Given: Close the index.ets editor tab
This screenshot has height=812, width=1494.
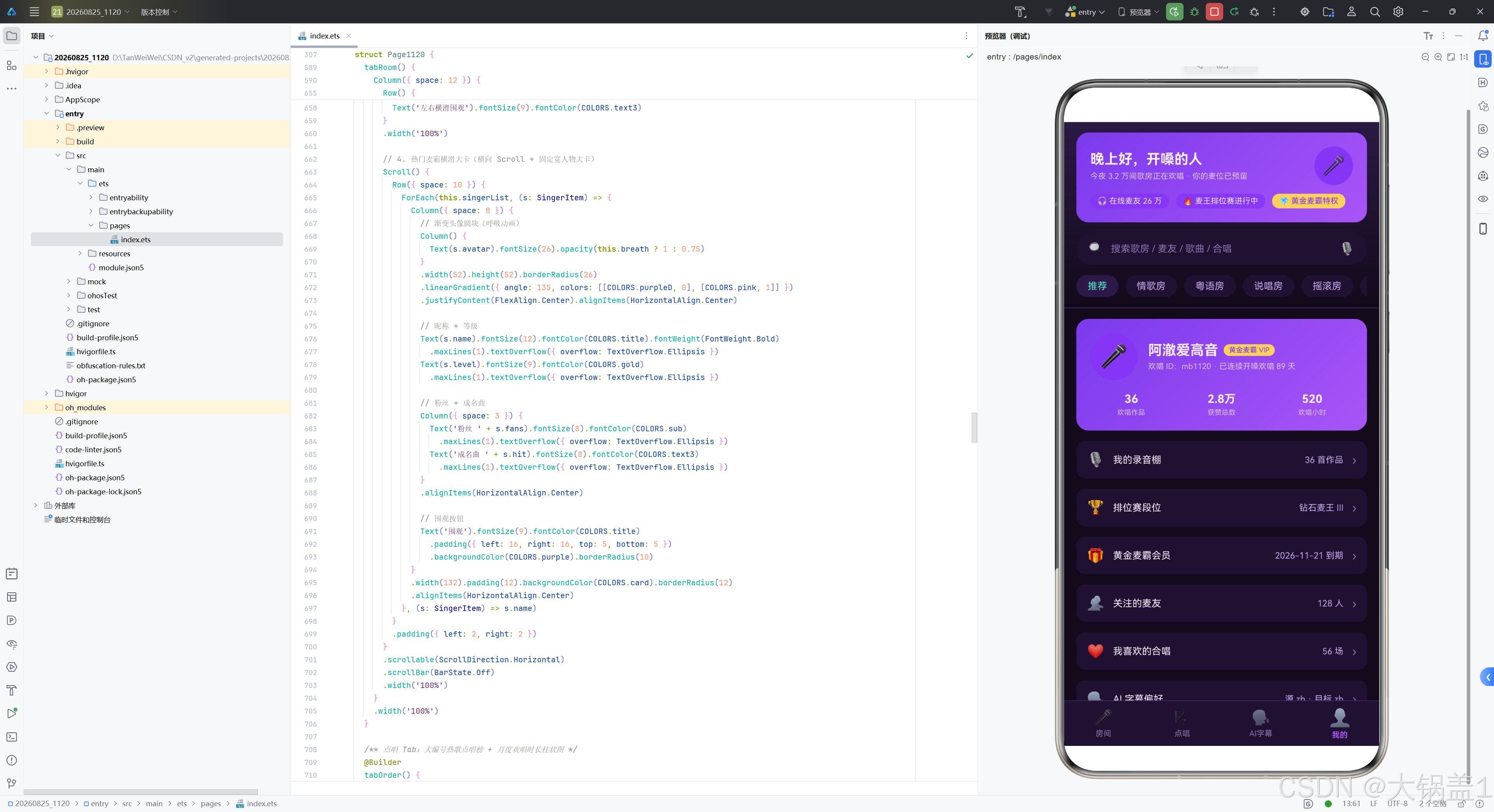Looking at the screenshot, I should (x=349, y=36).
